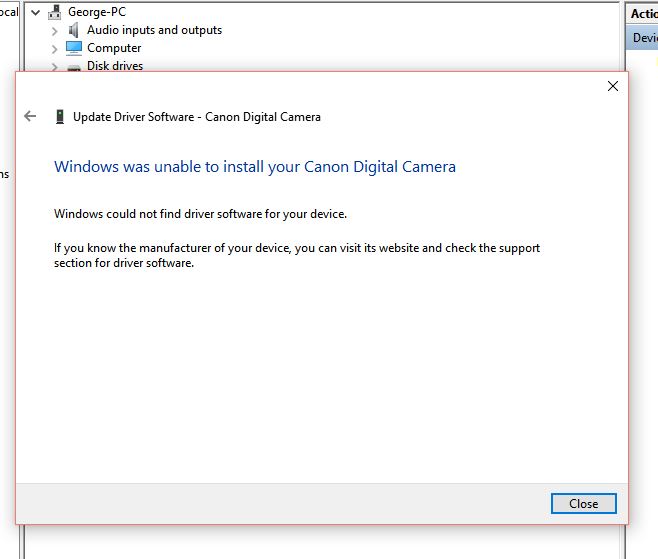Viewport: 658px width, 559px height.
Task: Select the George-PC root label
Action: (97, 12)
